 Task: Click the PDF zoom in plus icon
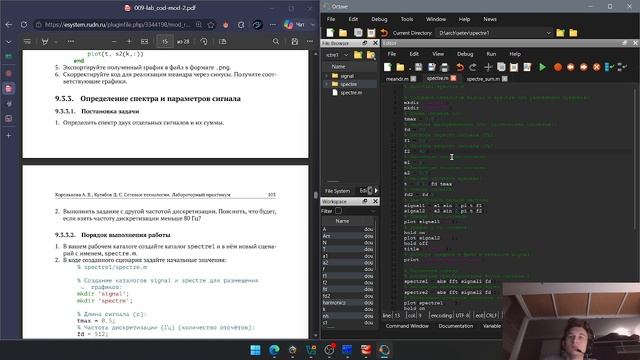[129, 41]
